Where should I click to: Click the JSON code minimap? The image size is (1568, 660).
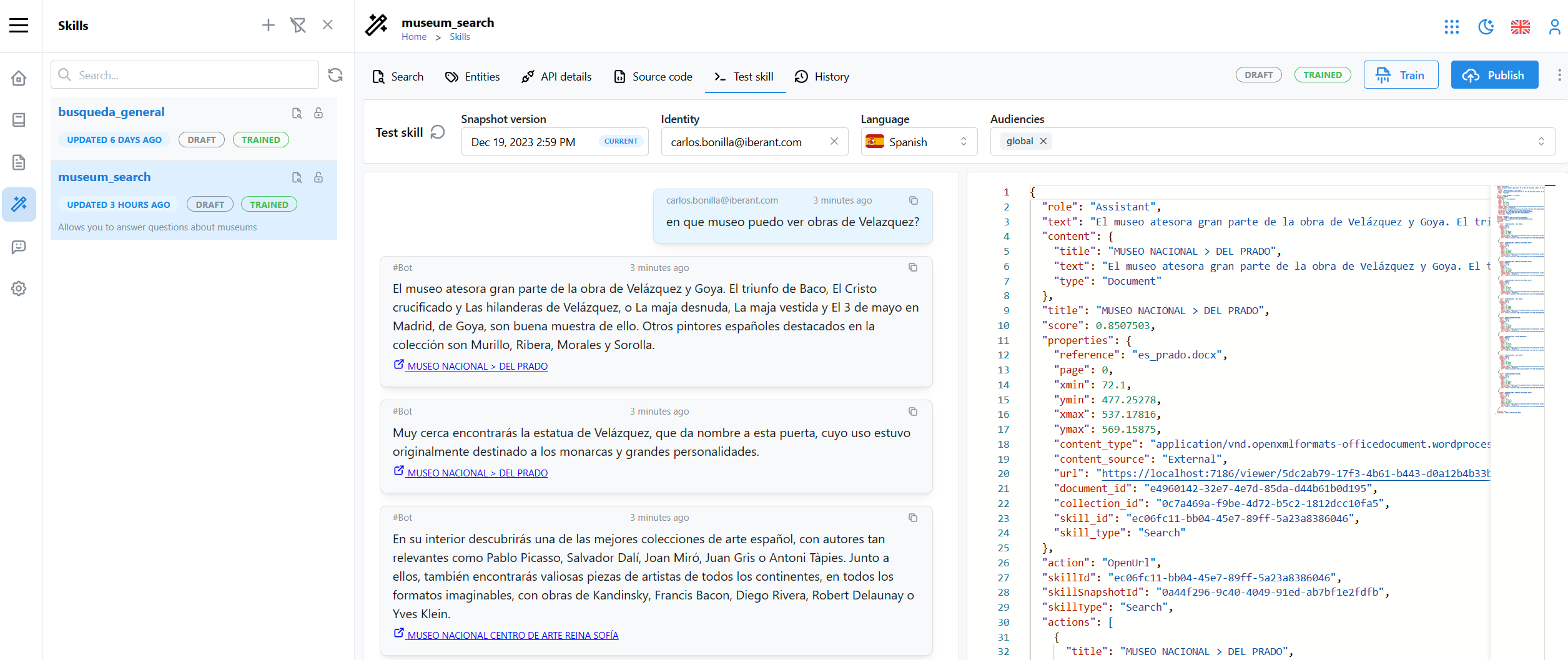click(x=1520, y=300)
